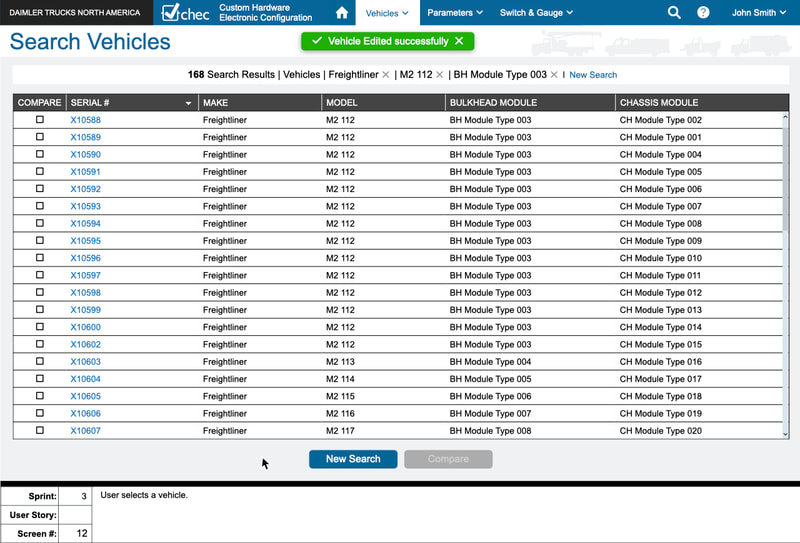Check compare box for X10595

click(x=40, y=240)
